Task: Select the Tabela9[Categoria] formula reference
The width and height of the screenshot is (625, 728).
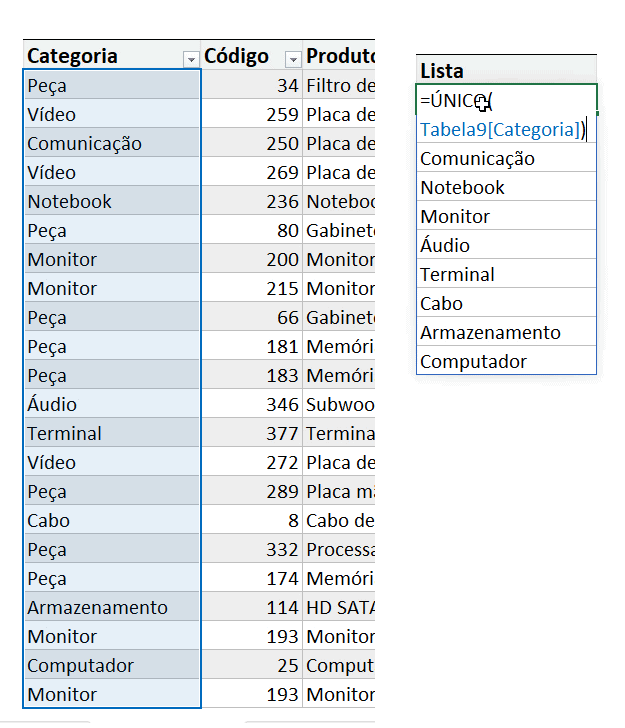Action: 501,130
